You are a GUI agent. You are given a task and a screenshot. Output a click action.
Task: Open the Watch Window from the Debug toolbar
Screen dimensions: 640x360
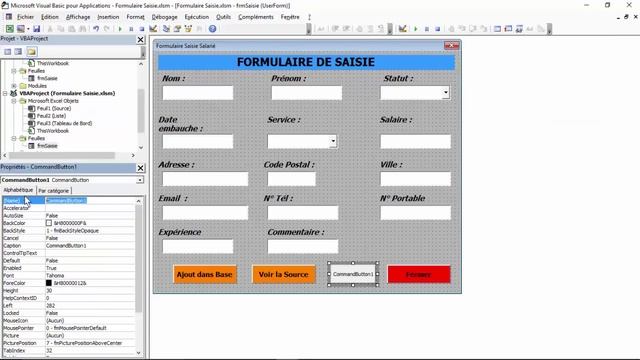click(x=519, y=29)
